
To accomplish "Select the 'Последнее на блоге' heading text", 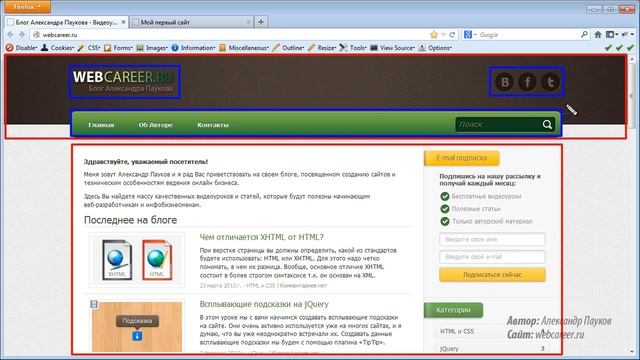I will 131,220.
